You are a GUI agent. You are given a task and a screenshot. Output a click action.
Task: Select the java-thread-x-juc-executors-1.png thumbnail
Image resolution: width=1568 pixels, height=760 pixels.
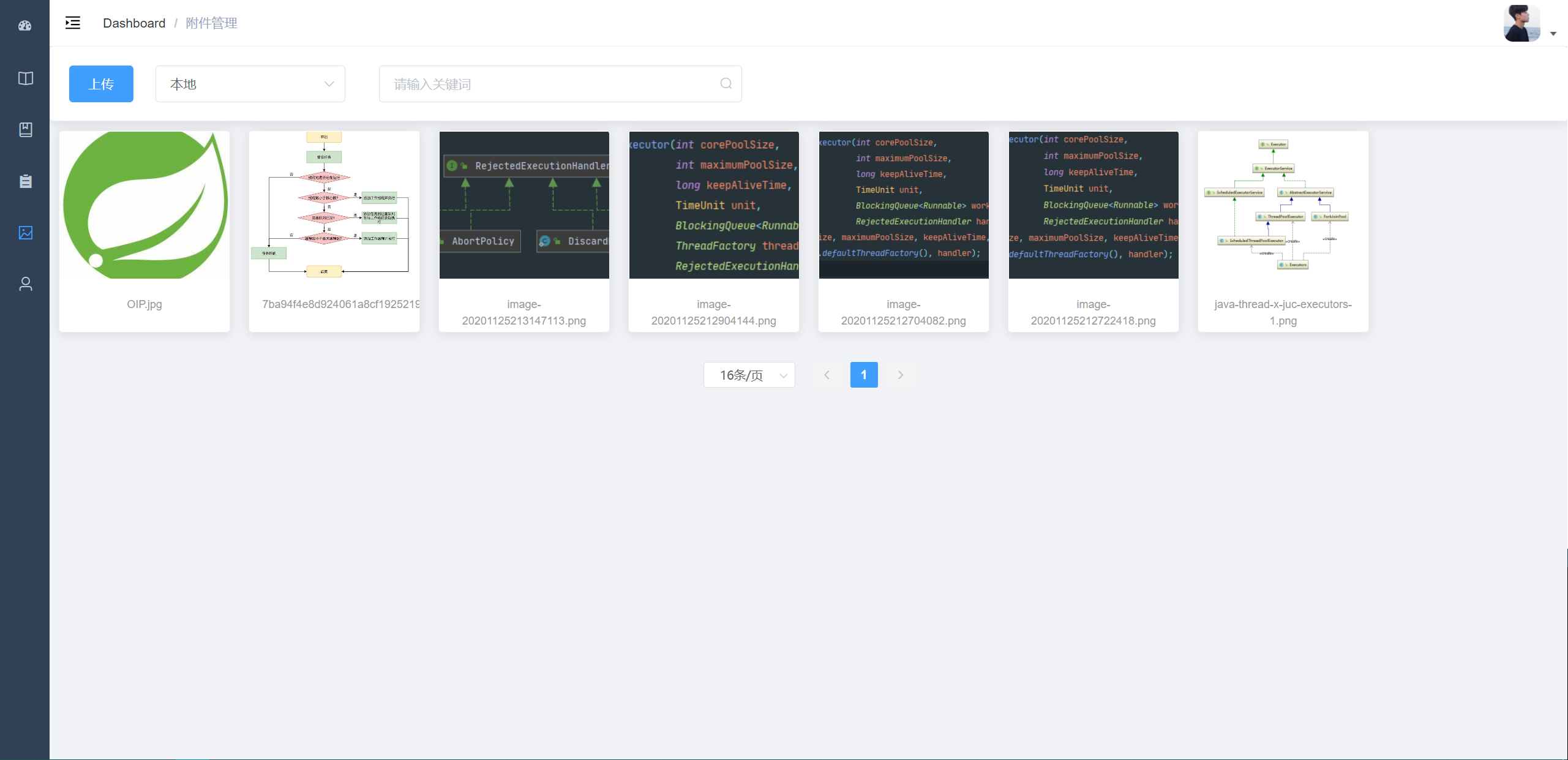1283,206
